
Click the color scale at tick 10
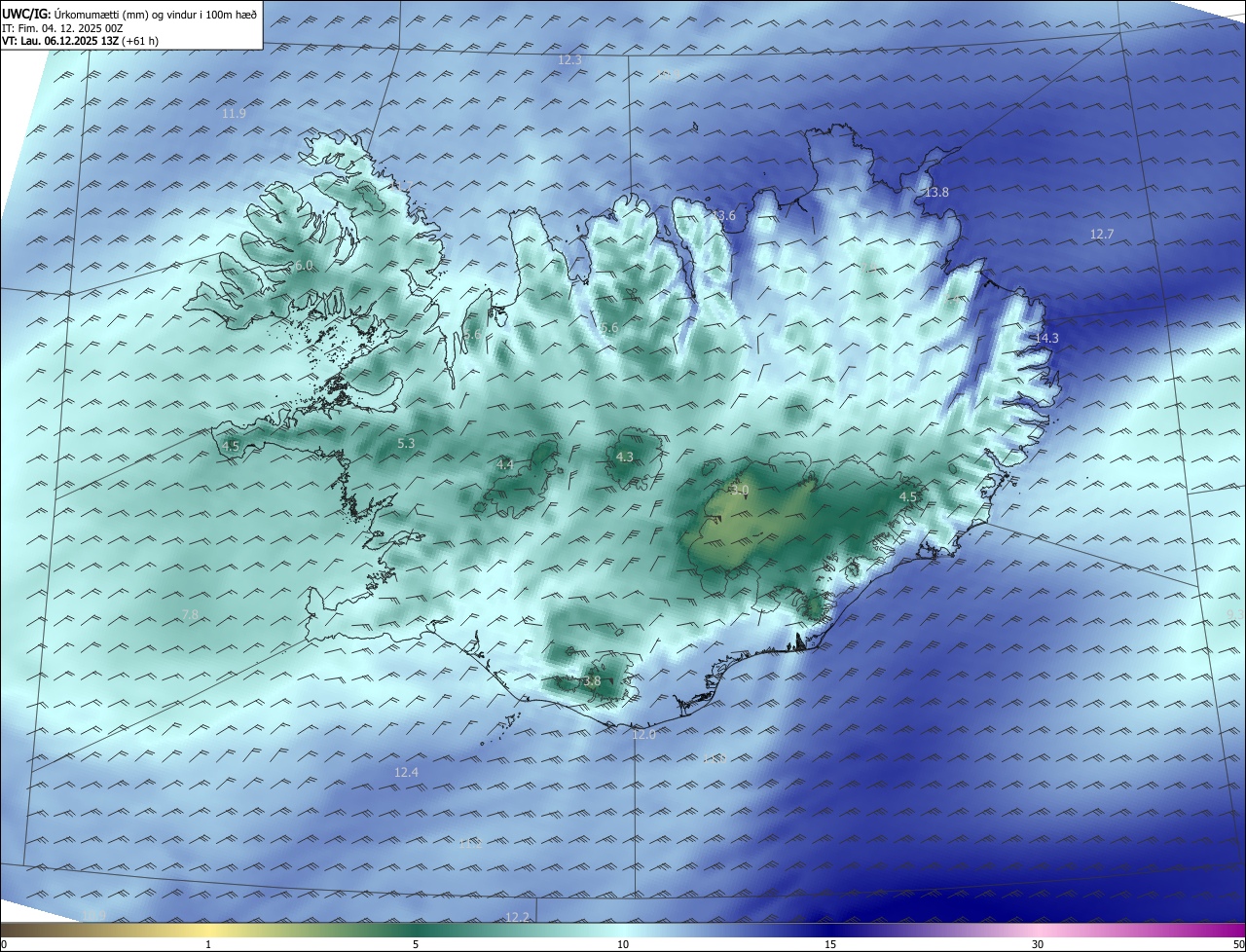(623, 944)
